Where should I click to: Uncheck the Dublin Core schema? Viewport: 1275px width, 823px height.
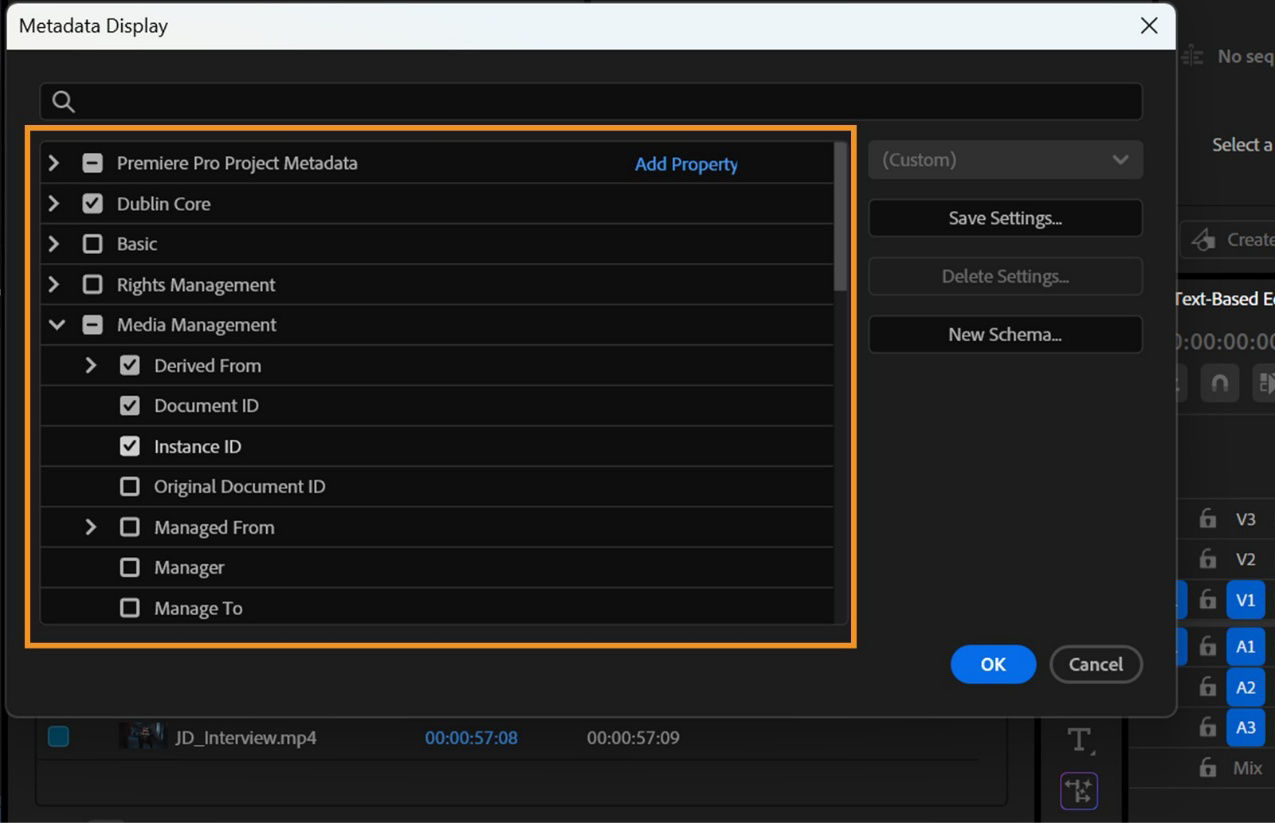tap(92, 203)
